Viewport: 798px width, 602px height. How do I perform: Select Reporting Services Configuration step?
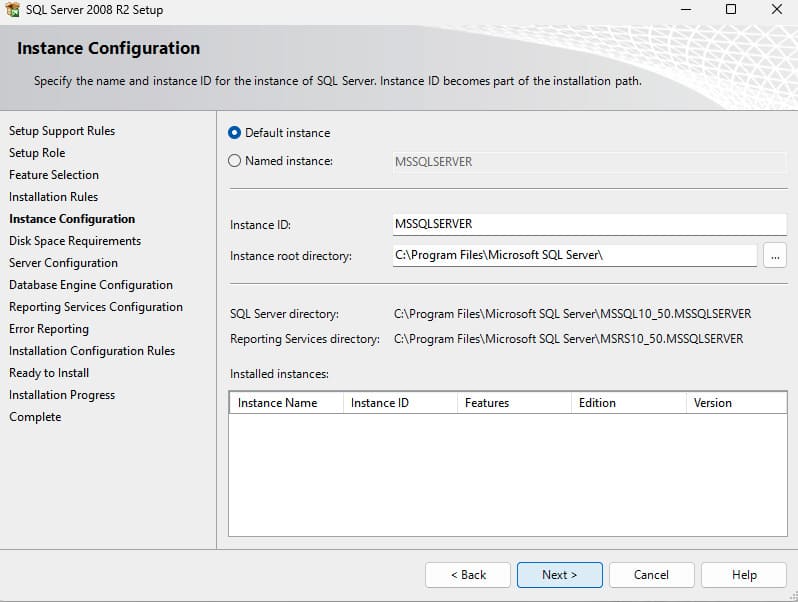tap(96, 307)
